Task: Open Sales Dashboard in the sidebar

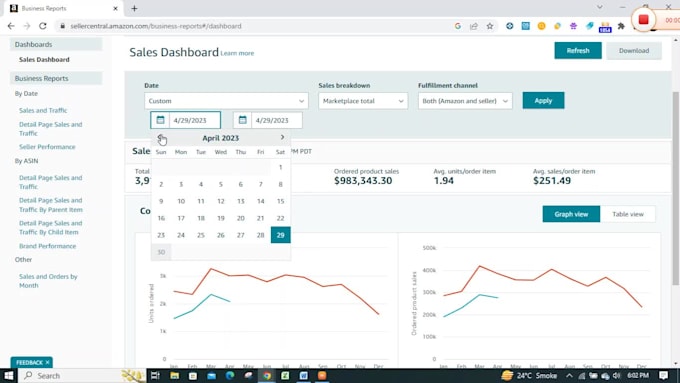Action: coord(44,59)
